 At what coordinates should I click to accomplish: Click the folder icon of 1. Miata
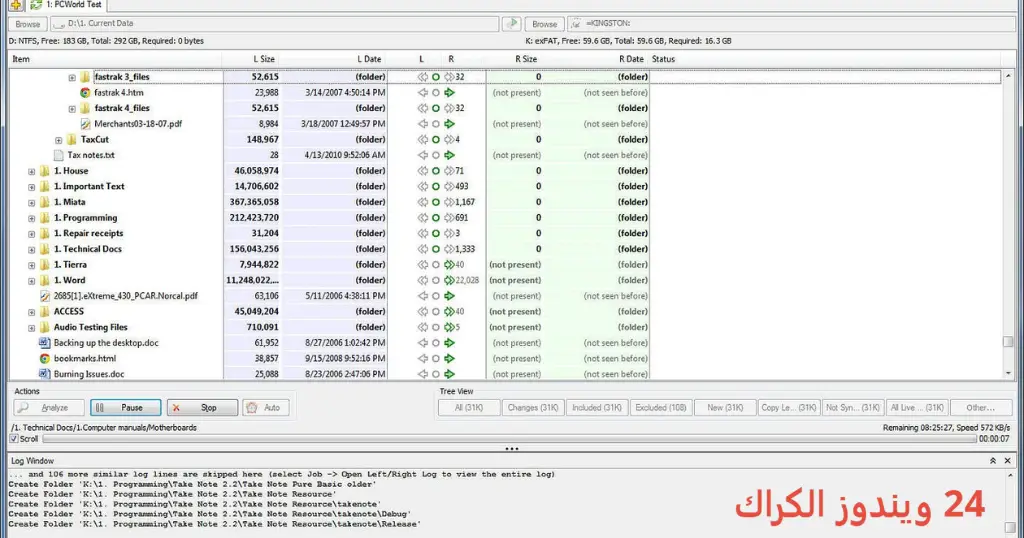44,202
